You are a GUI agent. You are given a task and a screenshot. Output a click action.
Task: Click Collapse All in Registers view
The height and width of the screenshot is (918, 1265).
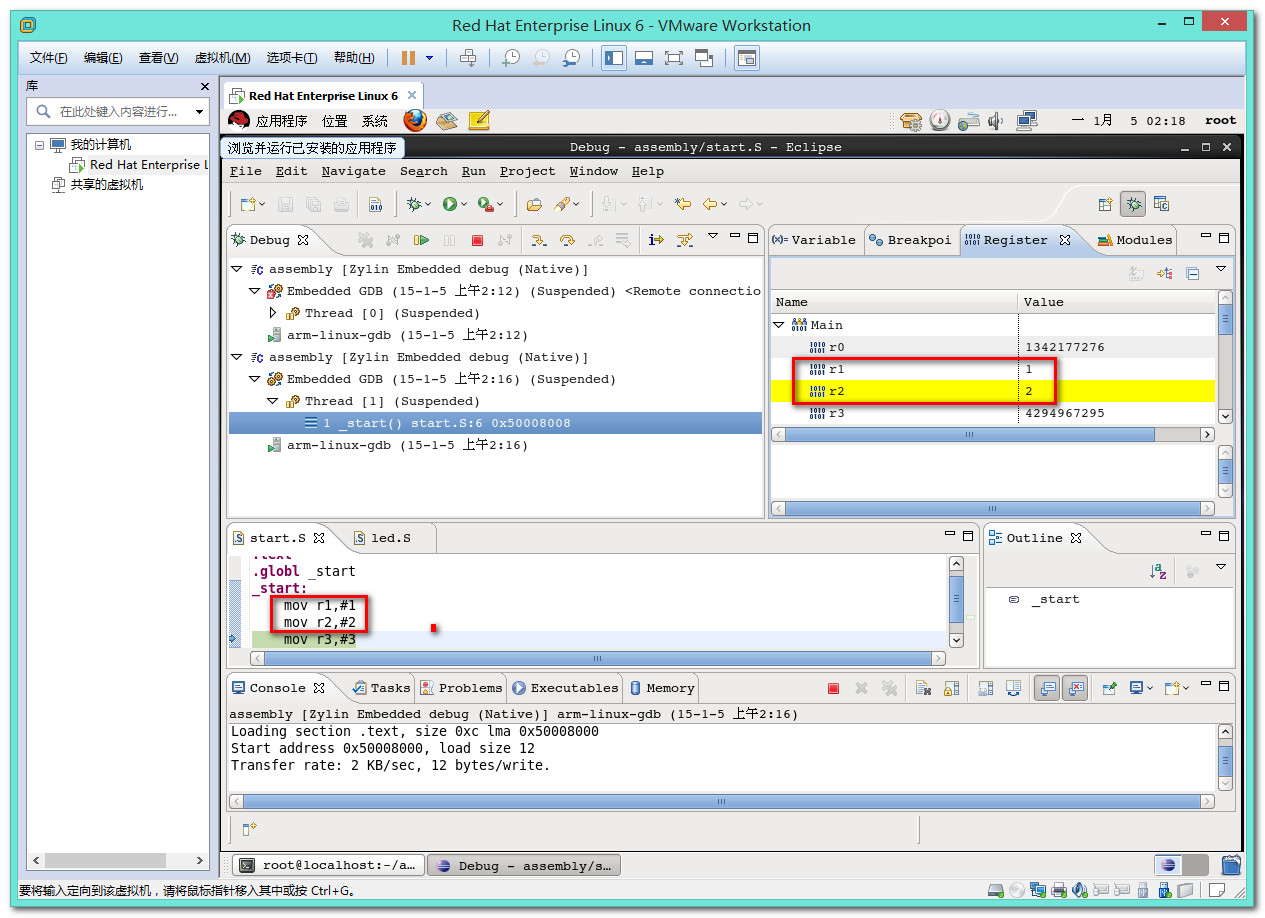tap(1193, 272)
